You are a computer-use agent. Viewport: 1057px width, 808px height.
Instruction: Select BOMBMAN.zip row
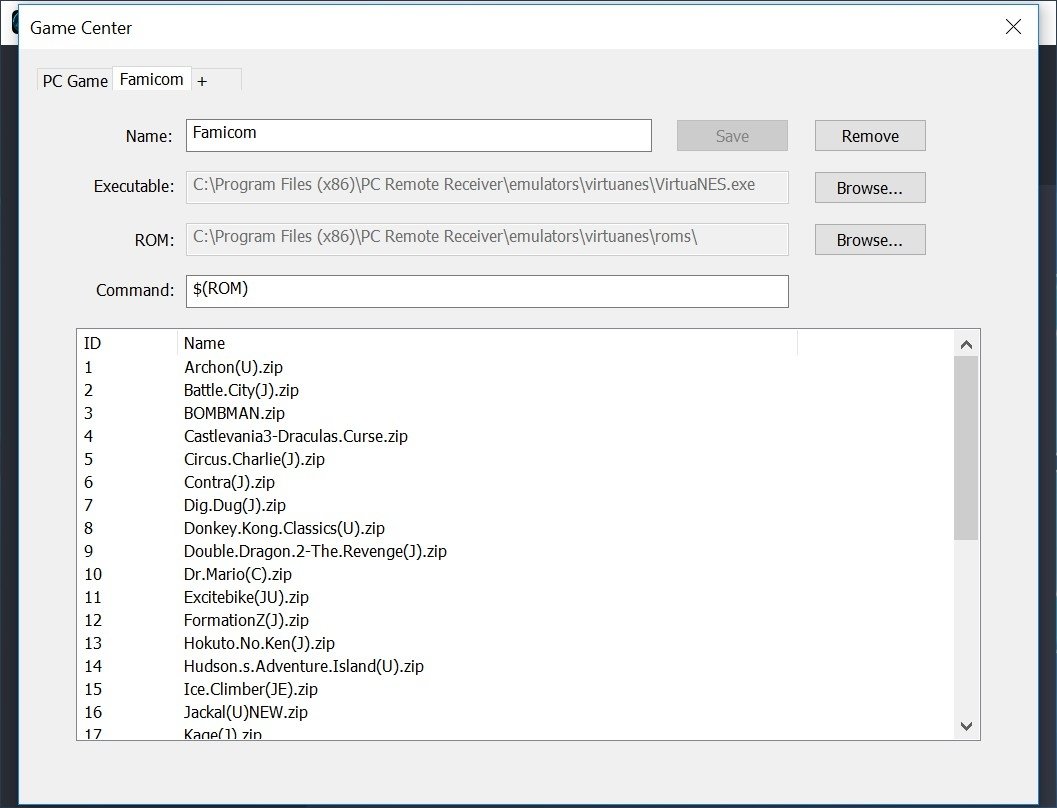(x=516, y=413)
